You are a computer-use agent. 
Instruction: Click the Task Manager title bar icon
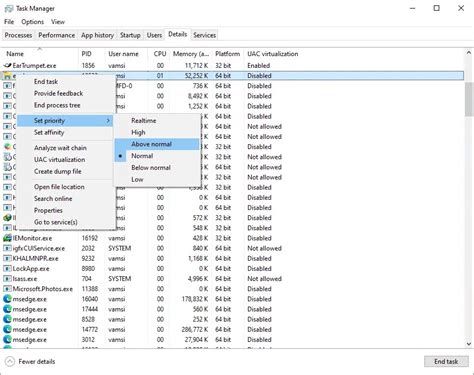(9, 9)
